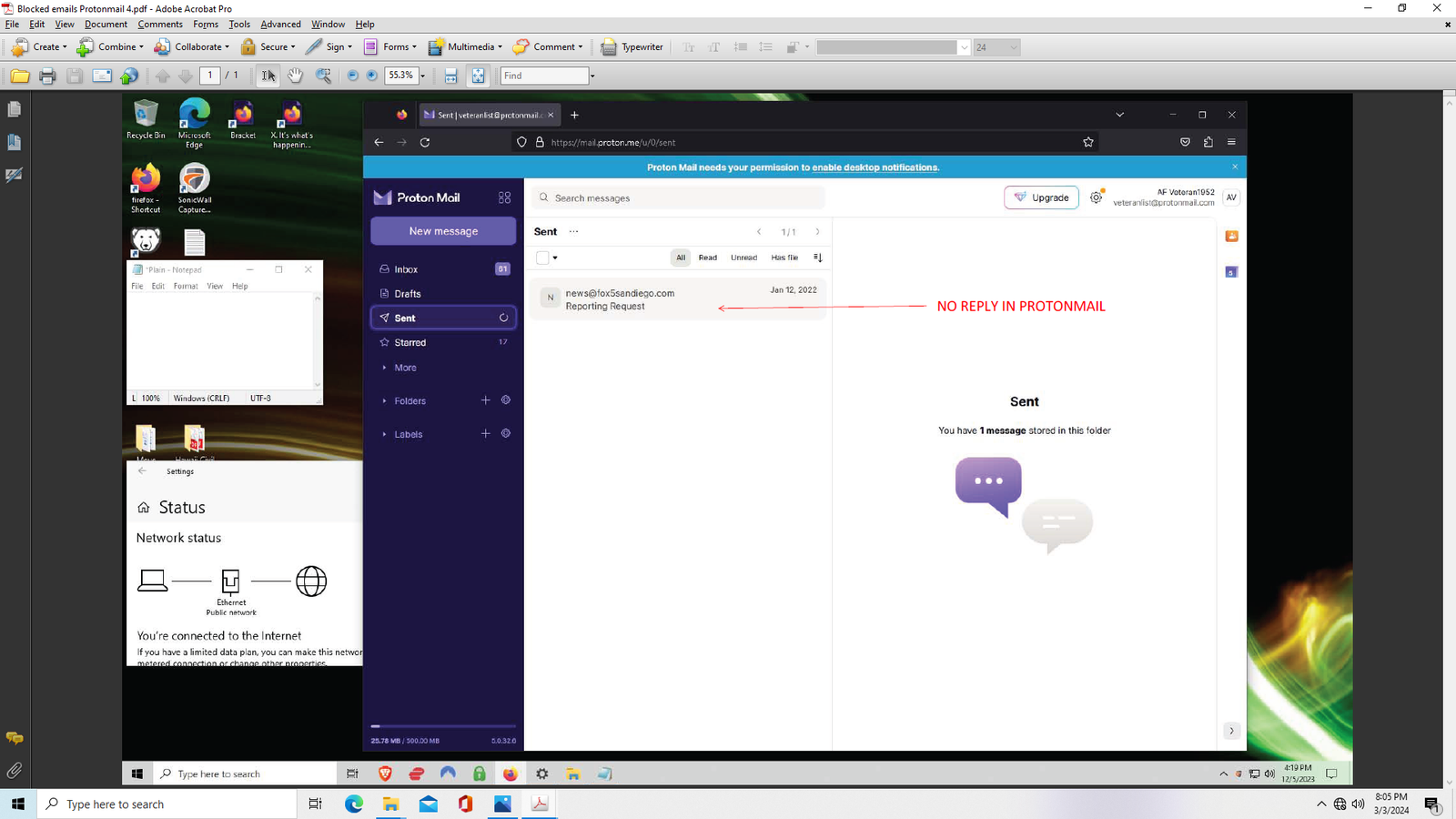This screenshot has height=819, width=1456.
Task: Click the Email envelope toolbar icon
Action: [102, 76]
